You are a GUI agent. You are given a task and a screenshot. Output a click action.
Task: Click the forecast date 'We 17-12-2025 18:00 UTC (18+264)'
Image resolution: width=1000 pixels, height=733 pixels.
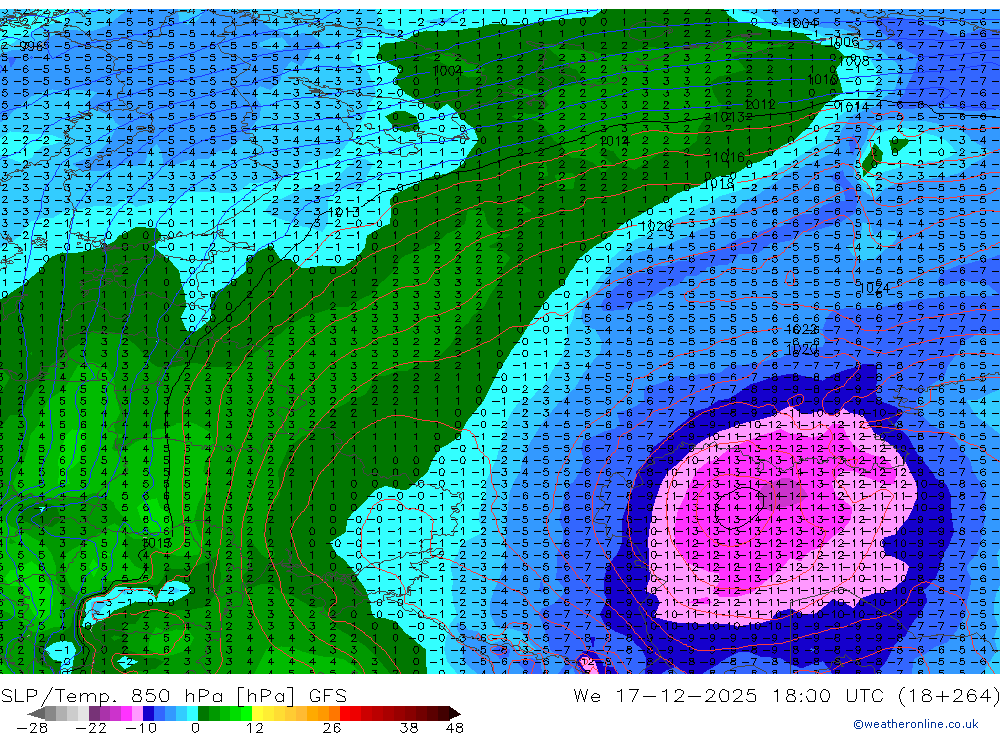pyautogui.click(x=786, y=695)
